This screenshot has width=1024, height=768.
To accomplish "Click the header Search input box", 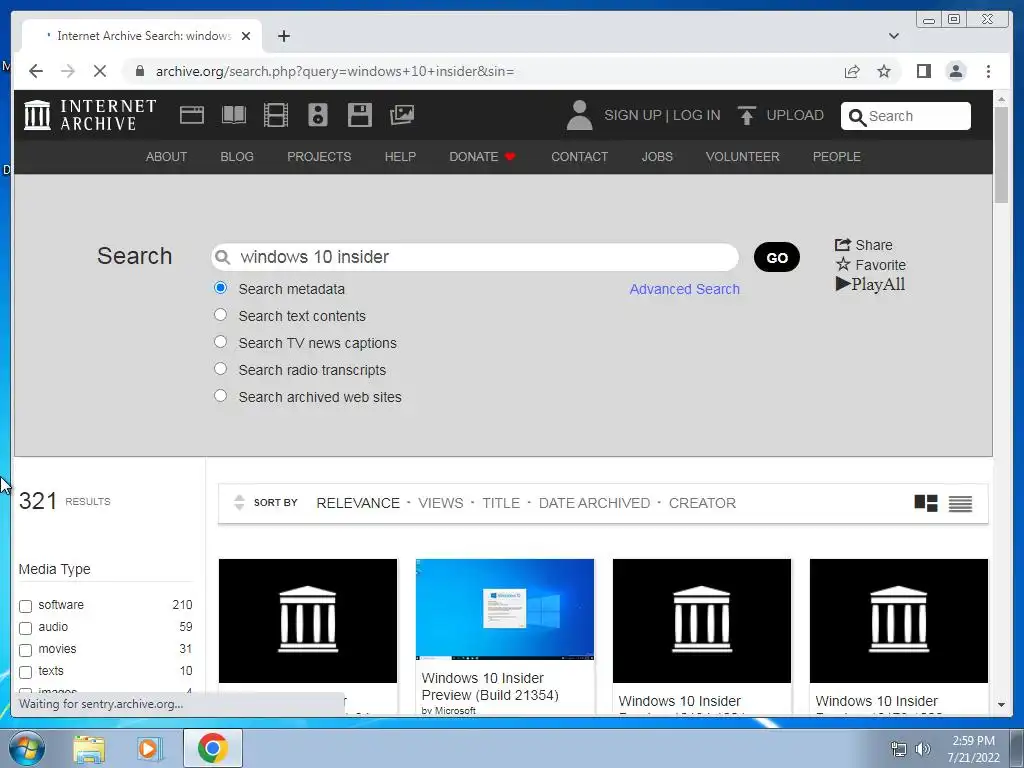I will click(x=906, y=116).
